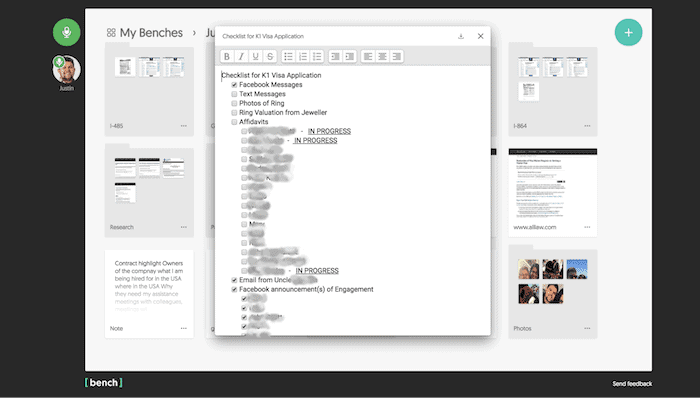This screenshot has width=700, height=398.
Task: Insert a bulleted list
Action: coord(288,56)
